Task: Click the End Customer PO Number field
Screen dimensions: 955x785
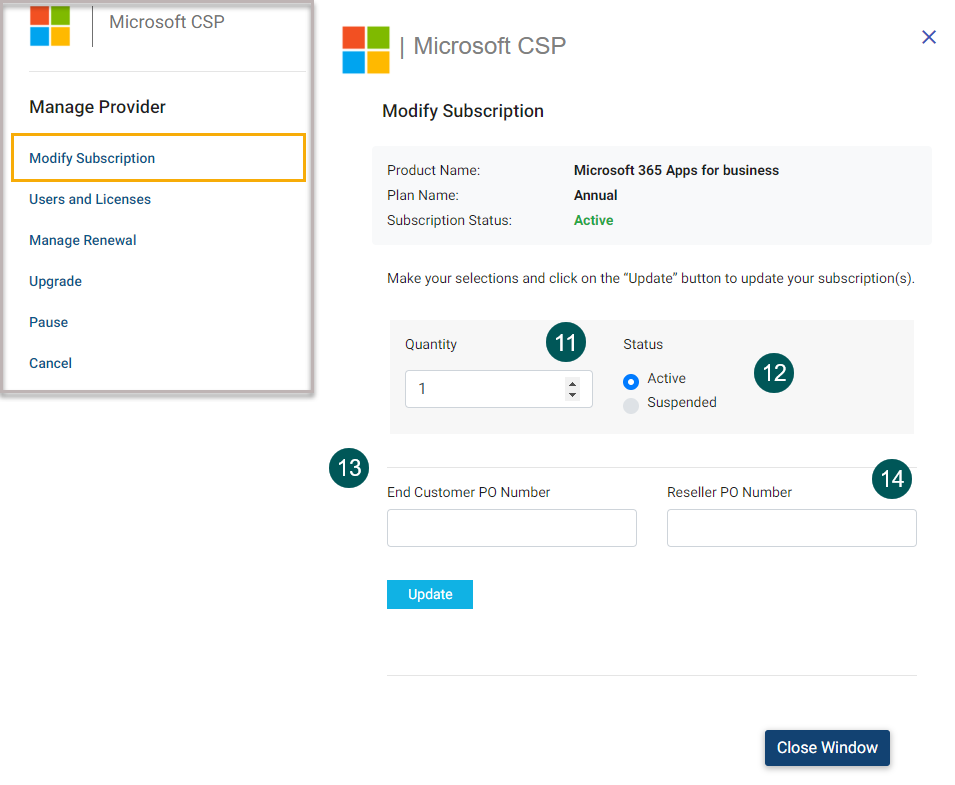Action: pos(512,528)
